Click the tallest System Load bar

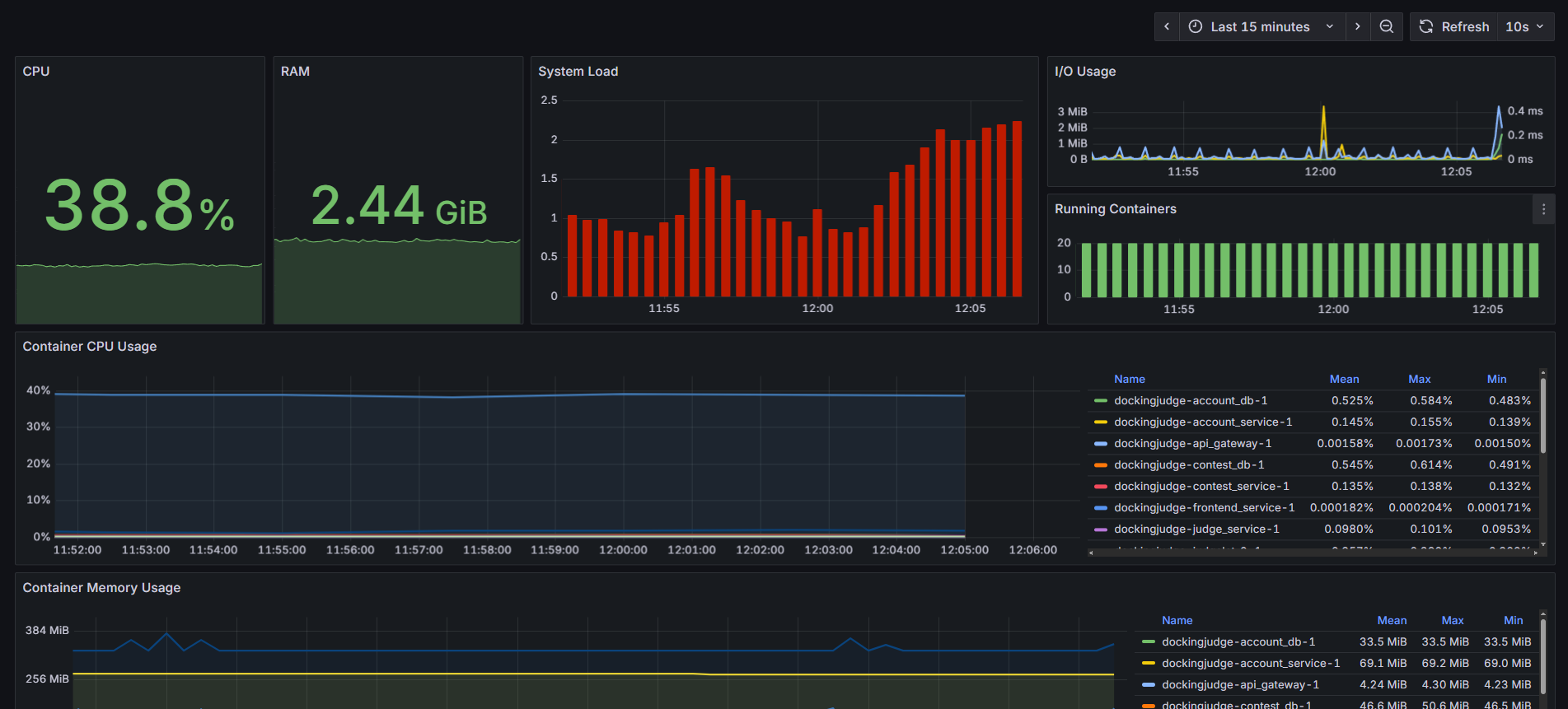coord(1017,208)
